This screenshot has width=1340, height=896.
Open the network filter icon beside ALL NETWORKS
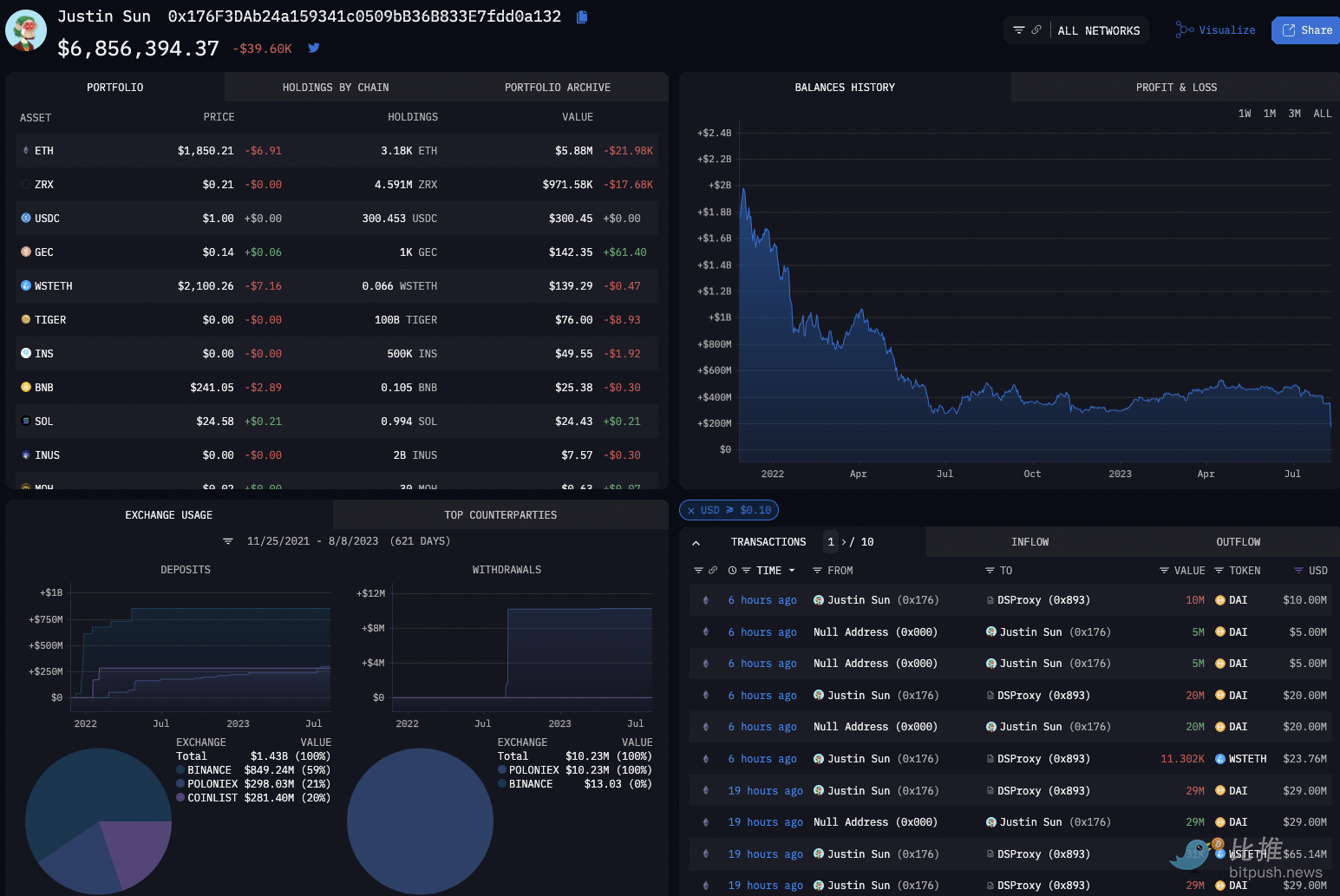click(1019, 30)
